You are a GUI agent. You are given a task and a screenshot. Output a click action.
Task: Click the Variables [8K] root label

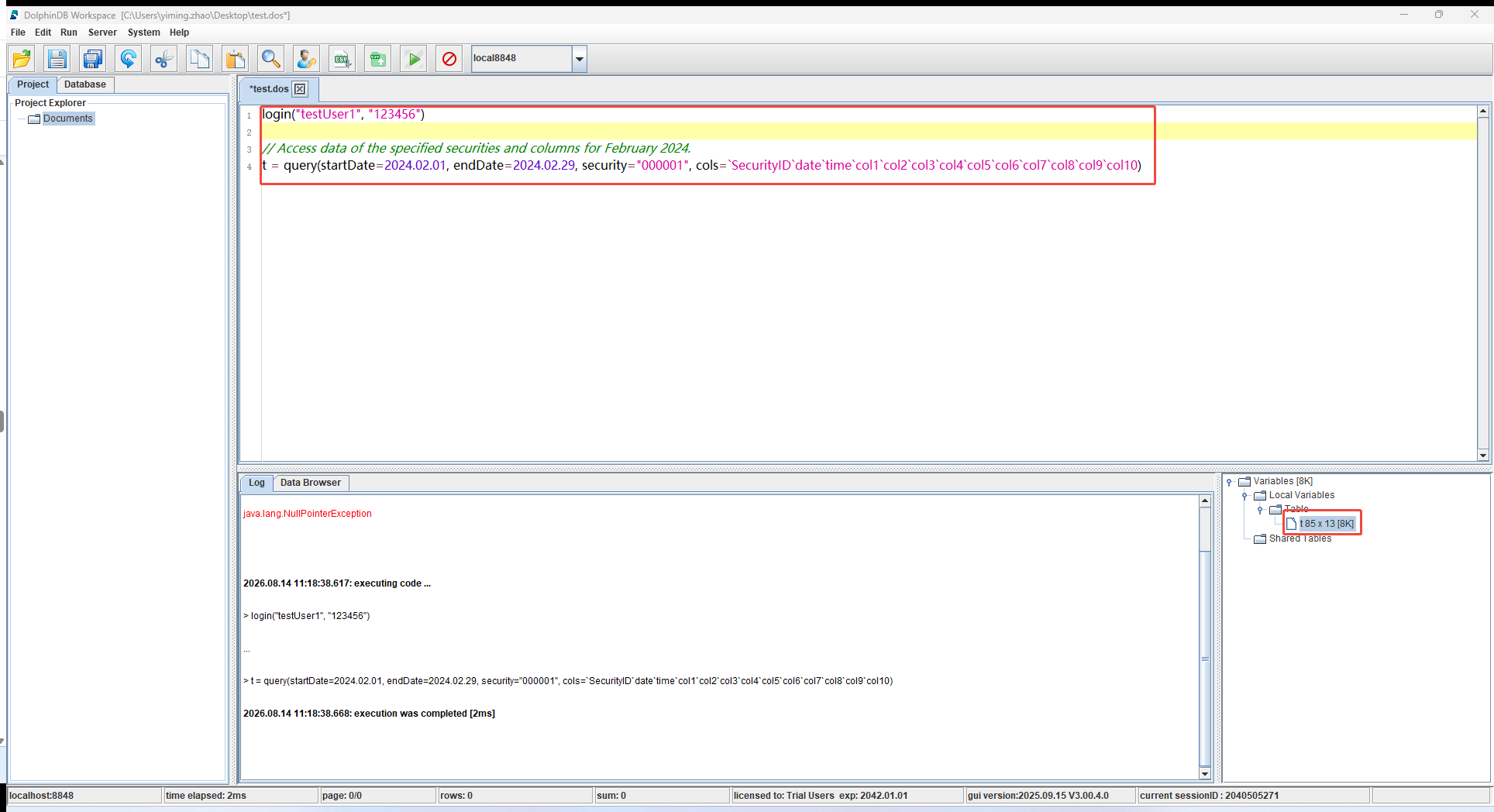(1283, 481)
